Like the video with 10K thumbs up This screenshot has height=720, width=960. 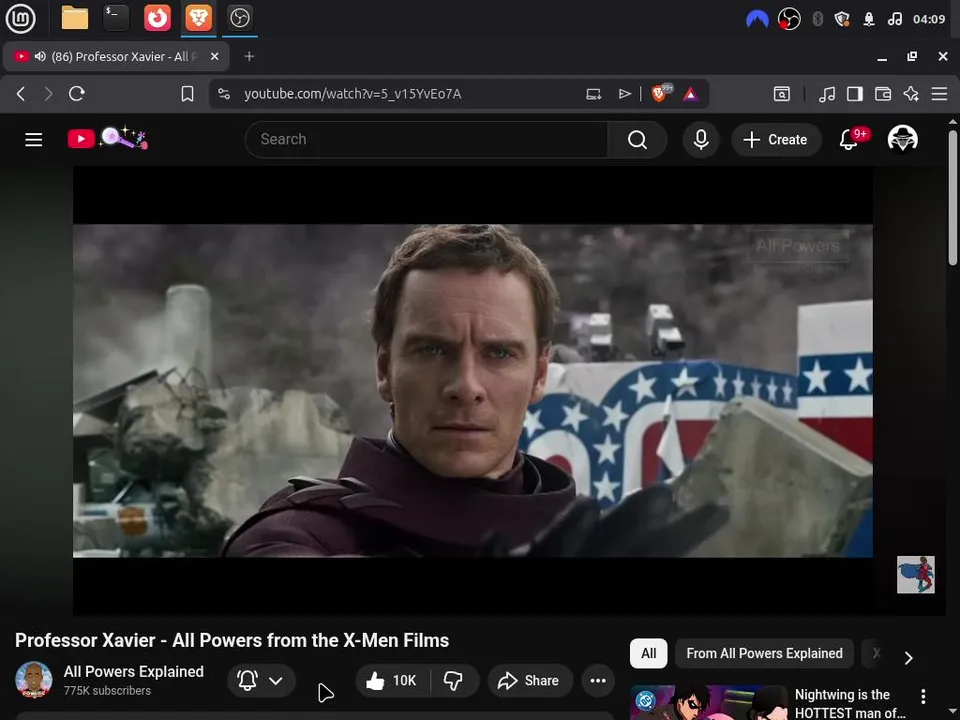(x=392, y=681)
